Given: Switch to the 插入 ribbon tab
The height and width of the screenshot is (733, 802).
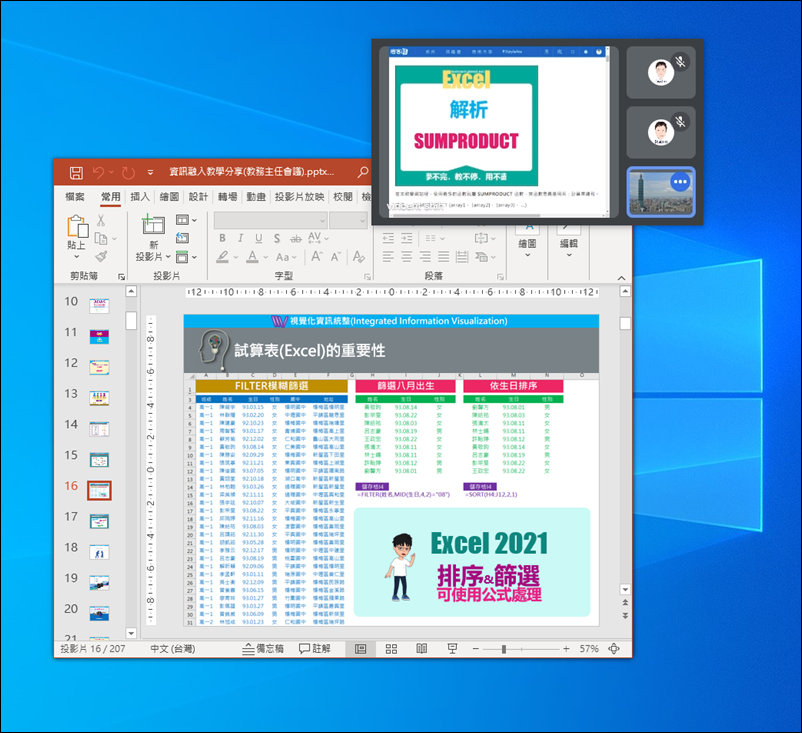Looking at the screenshot, I should point(140,196).
